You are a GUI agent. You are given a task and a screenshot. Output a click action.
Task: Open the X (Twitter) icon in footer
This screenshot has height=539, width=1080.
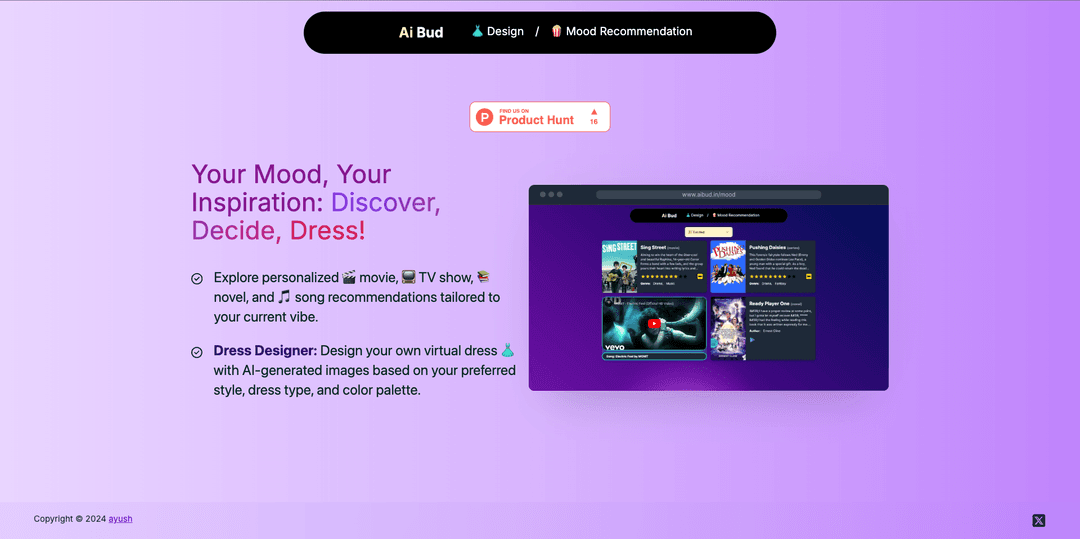coord(1038,520)
